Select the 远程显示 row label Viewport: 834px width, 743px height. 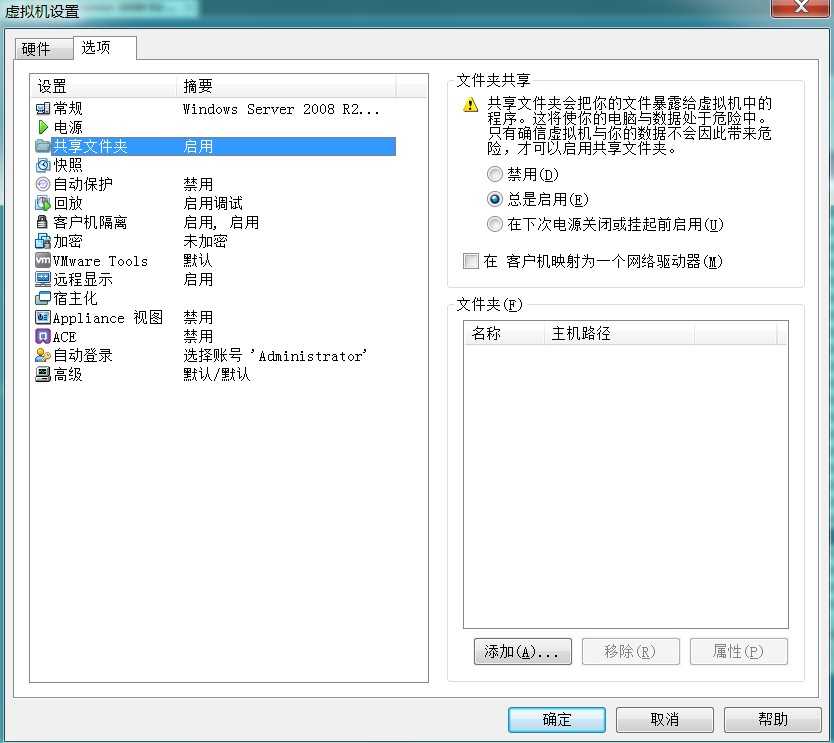pos(82,279)
